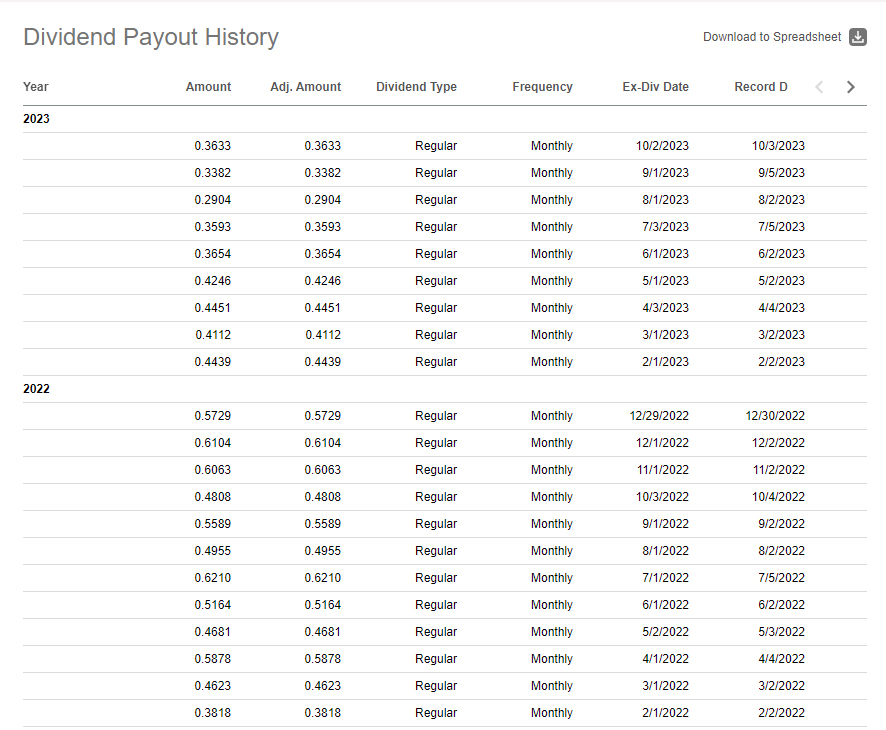Click amount 0.4623 in Amount column
886x730 pixels.
click(x=212, y=686)
